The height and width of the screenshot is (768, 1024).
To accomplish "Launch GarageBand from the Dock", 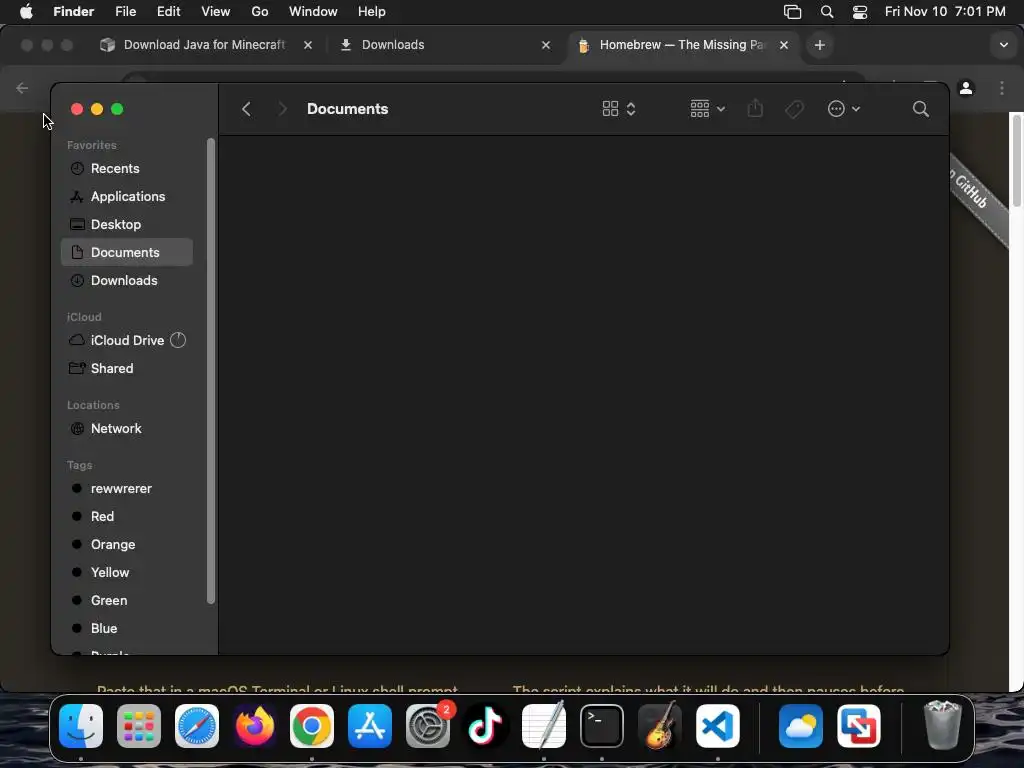I will click(x=660, y=726).
